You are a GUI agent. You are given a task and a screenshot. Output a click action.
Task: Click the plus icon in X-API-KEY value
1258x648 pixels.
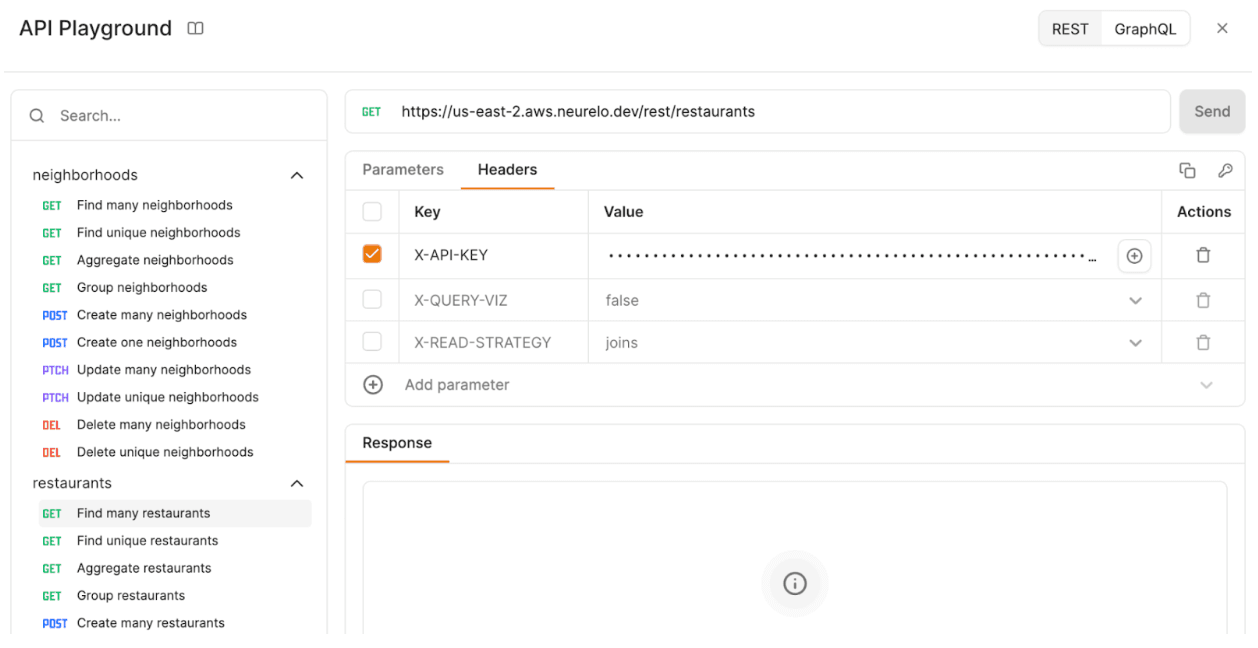(x=1134, y=256)
